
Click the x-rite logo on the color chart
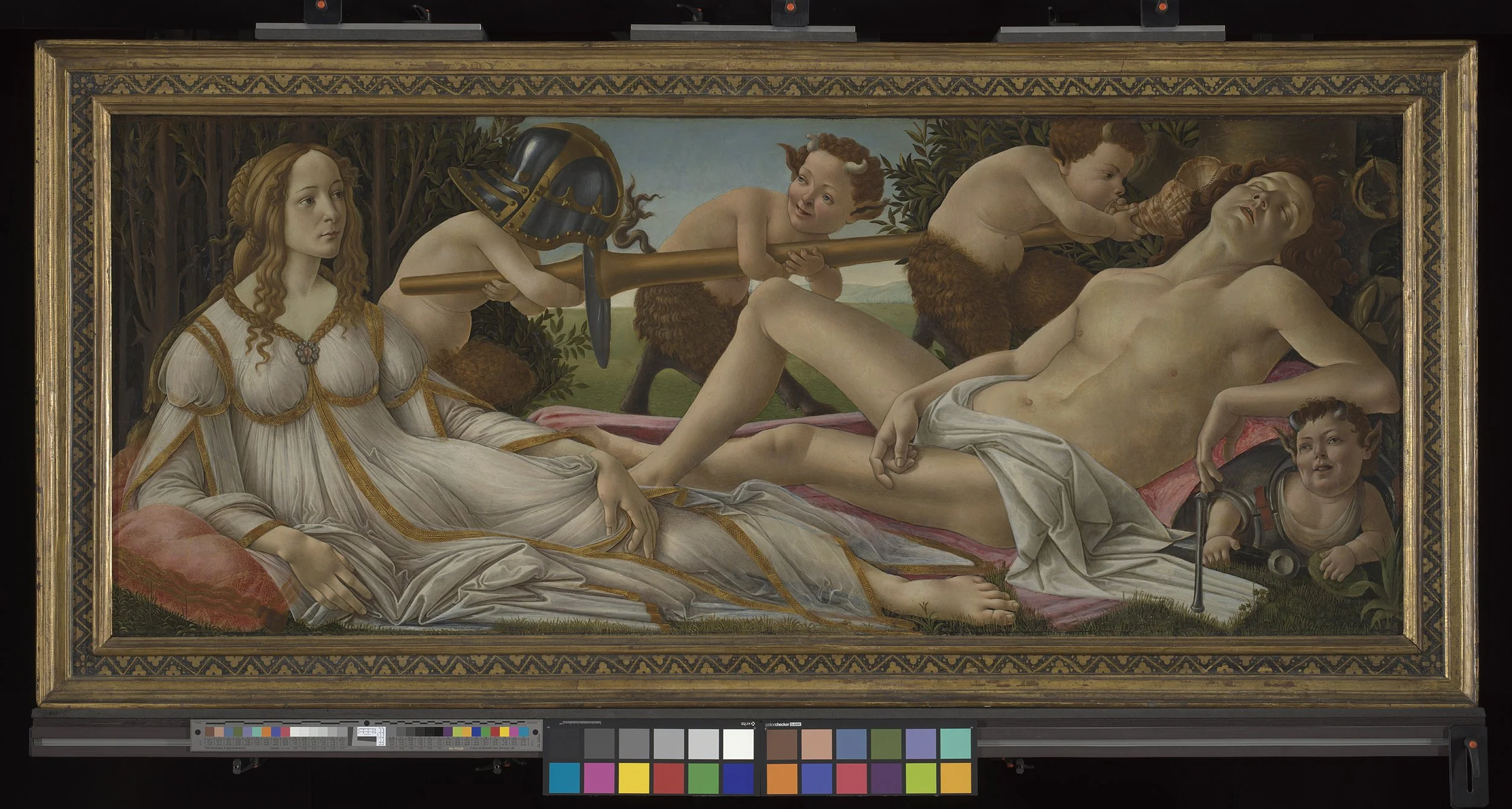(748, 724)
